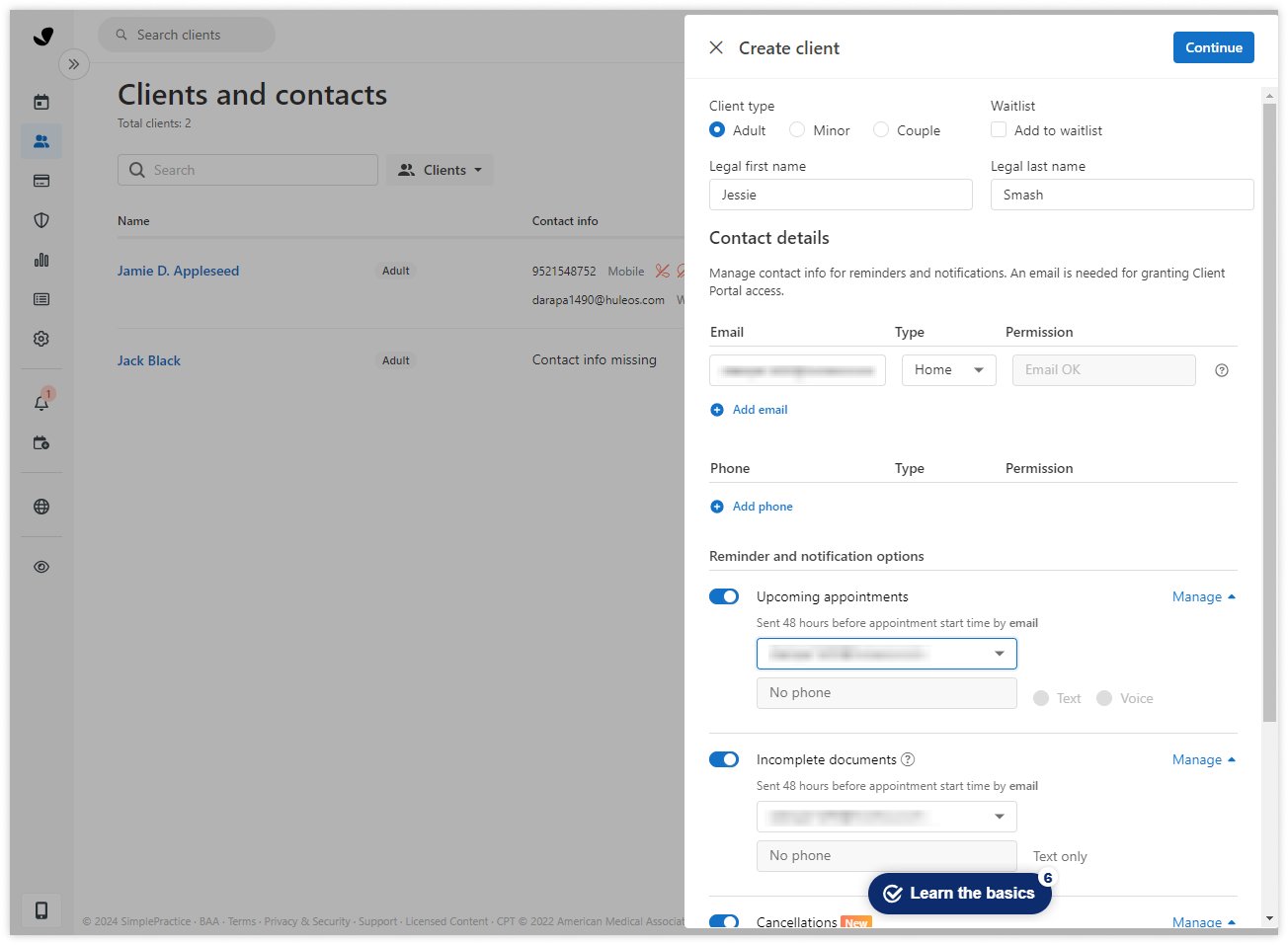1288x945 pixels.
Task: Click the Add phone link
Action: tap(762, 507)
